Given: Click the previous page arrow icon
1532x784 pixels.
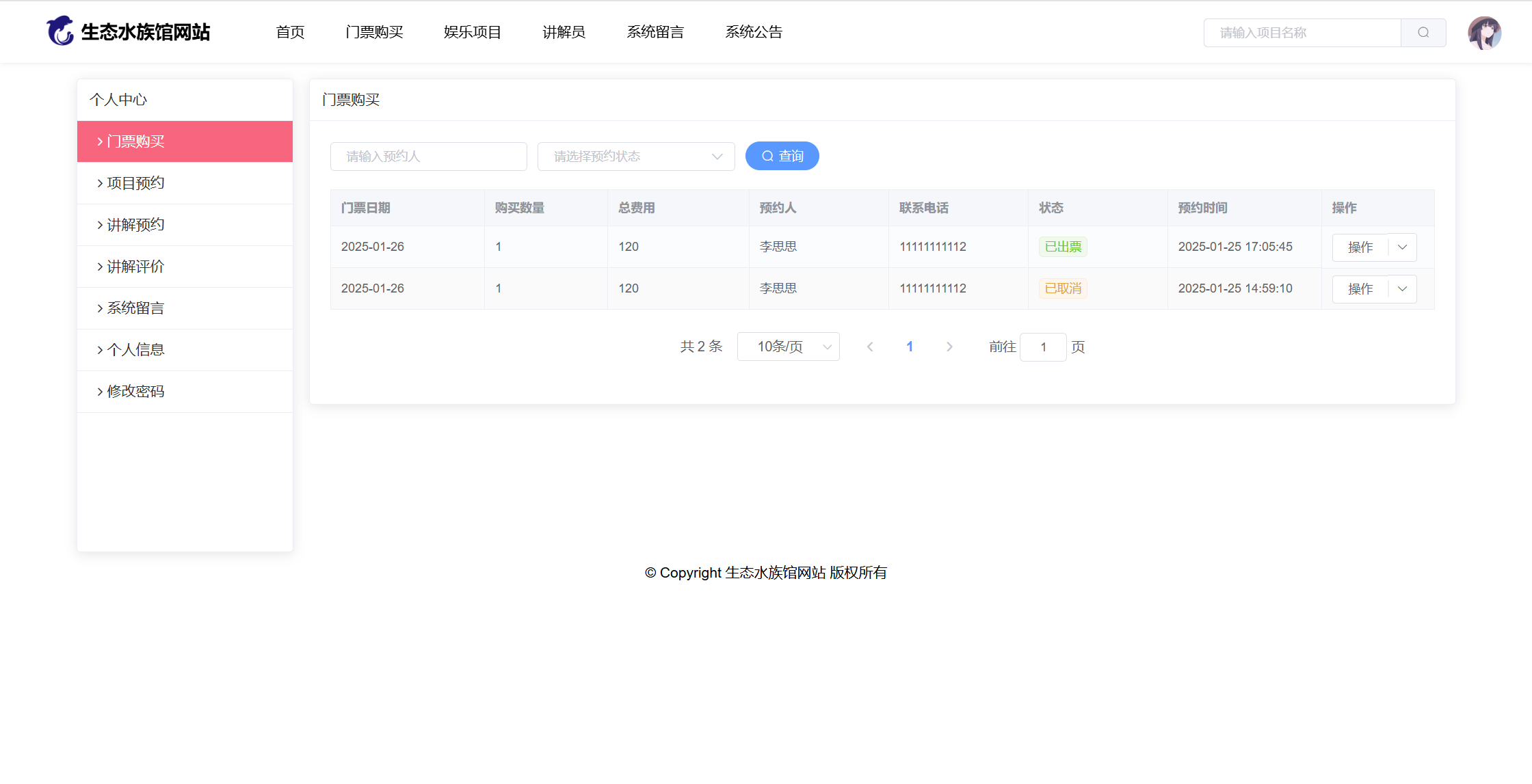Looking at the screenshot, I should tap(870, 347).
